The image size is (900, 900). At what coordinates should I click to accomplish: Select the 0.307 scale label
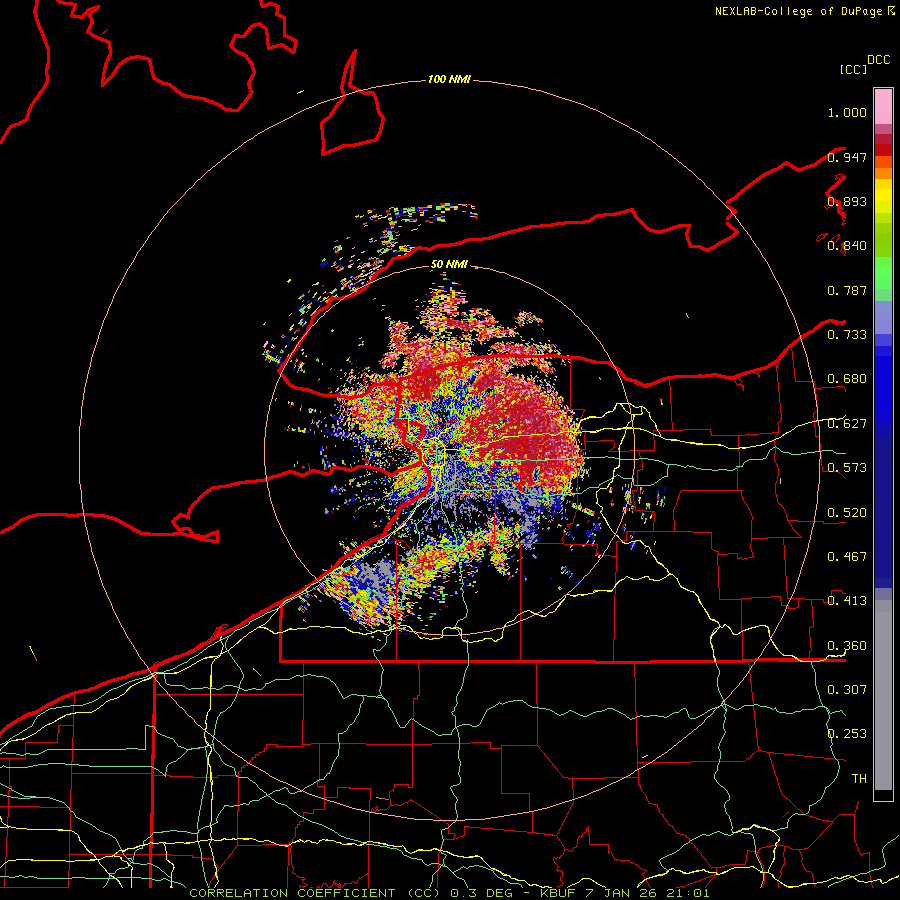[847, 690]
